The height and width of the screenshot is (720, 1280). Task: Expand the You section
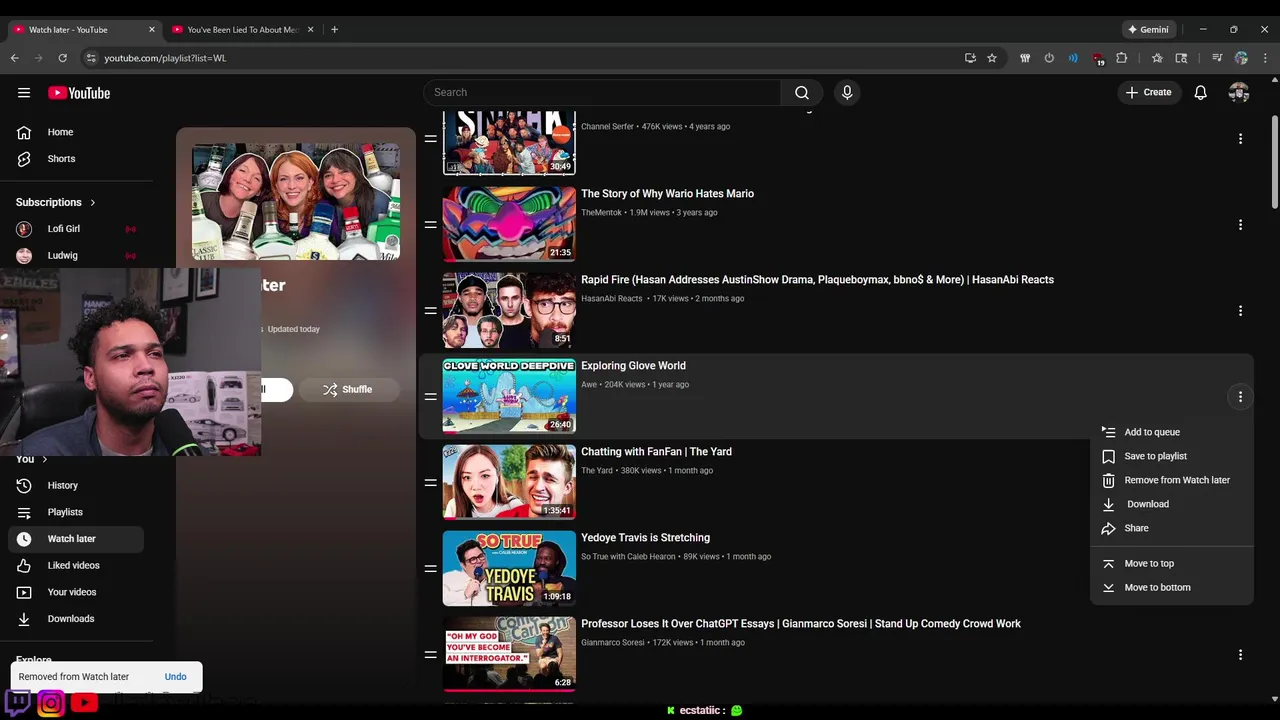[31, 459]
